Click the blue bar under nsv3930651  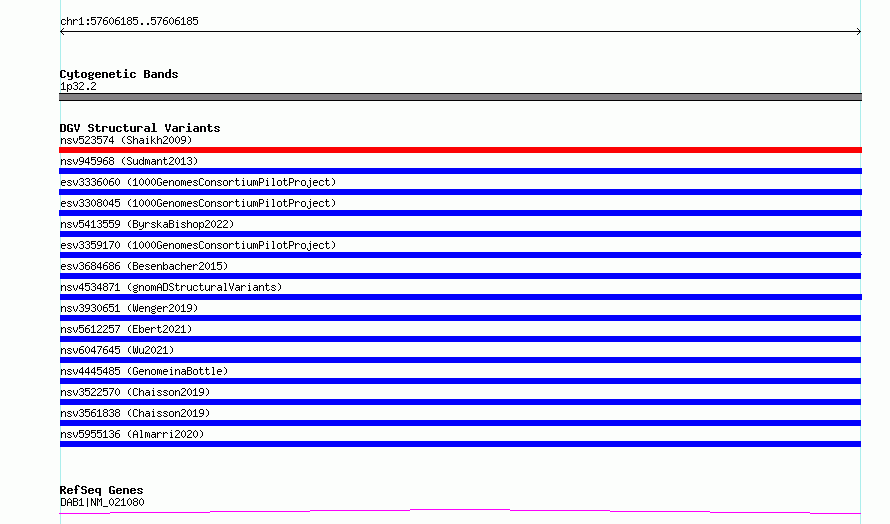click(460, 318)
